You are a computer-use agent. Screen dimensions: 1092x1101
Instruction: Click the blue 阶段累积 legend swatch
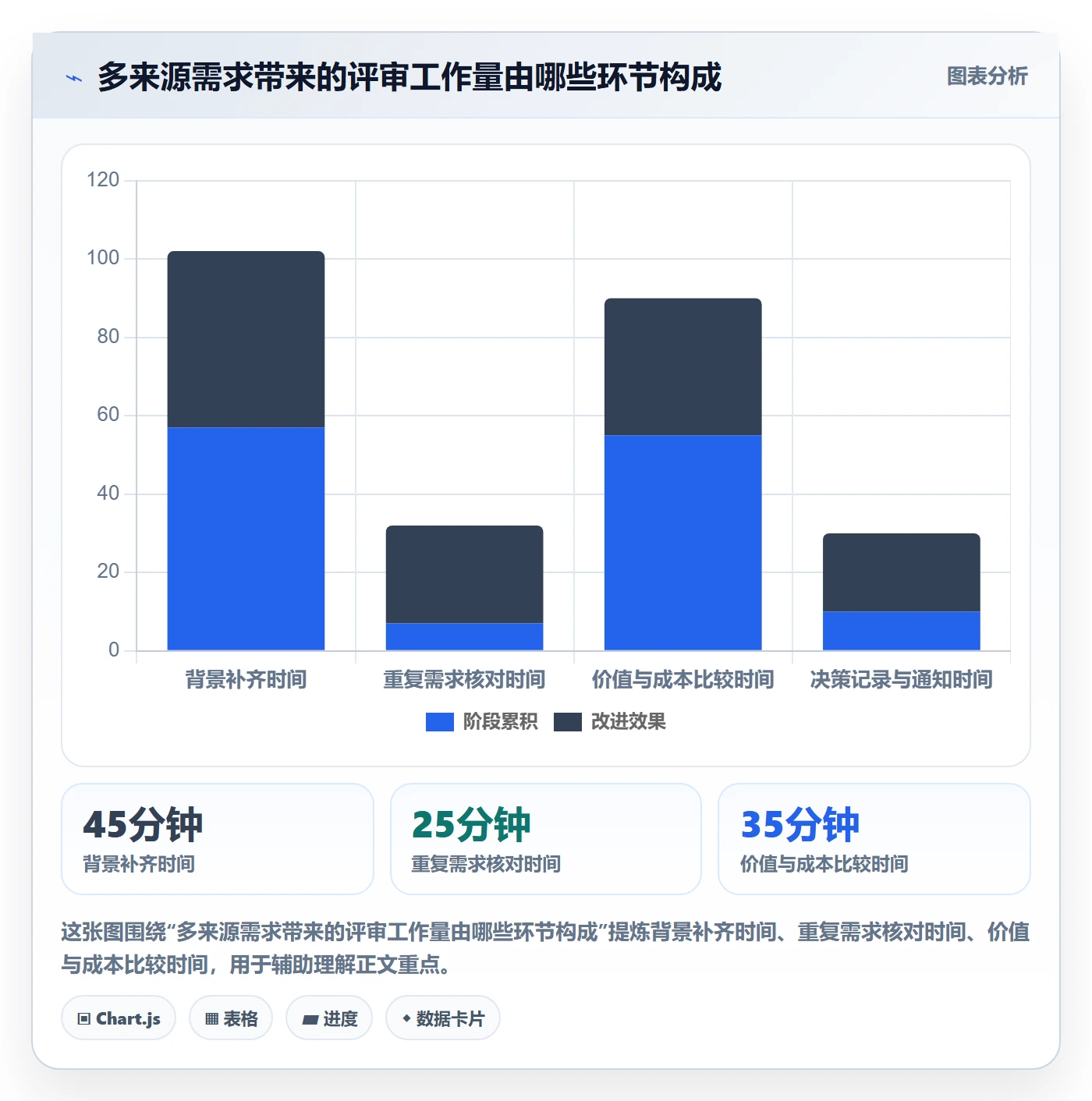[439, 722]
